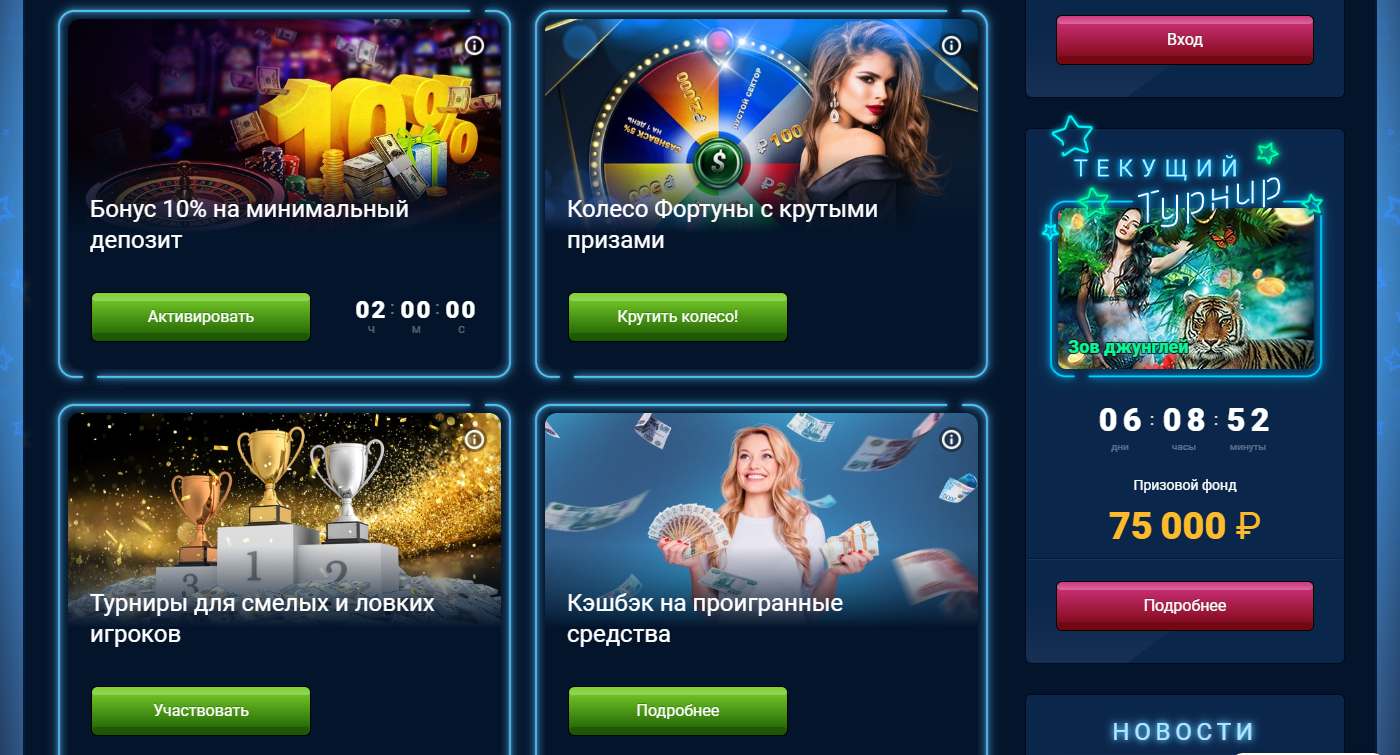This screenshot has height=755, width=1400.
Task: Click the Колесо Фортуны с крутыми призами title
Action: (x=722, y=225)
